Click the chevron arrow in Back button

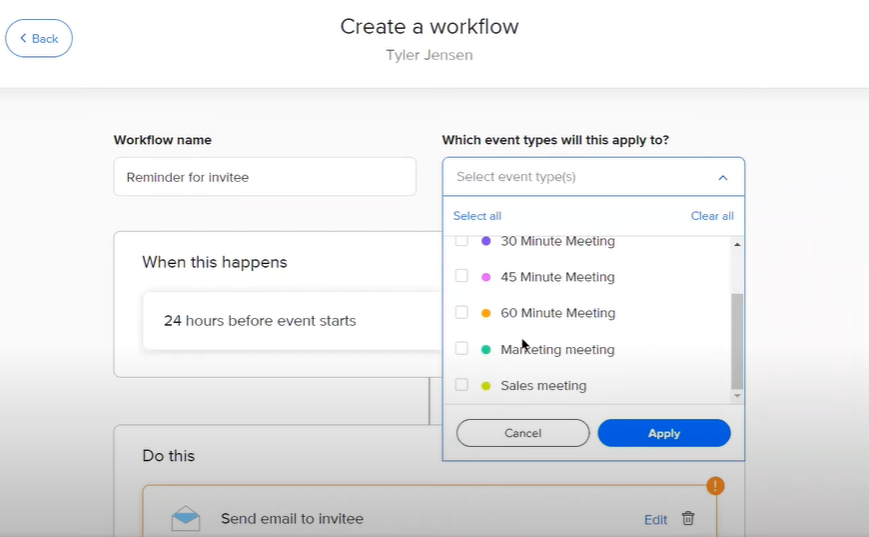click(23, 38)
